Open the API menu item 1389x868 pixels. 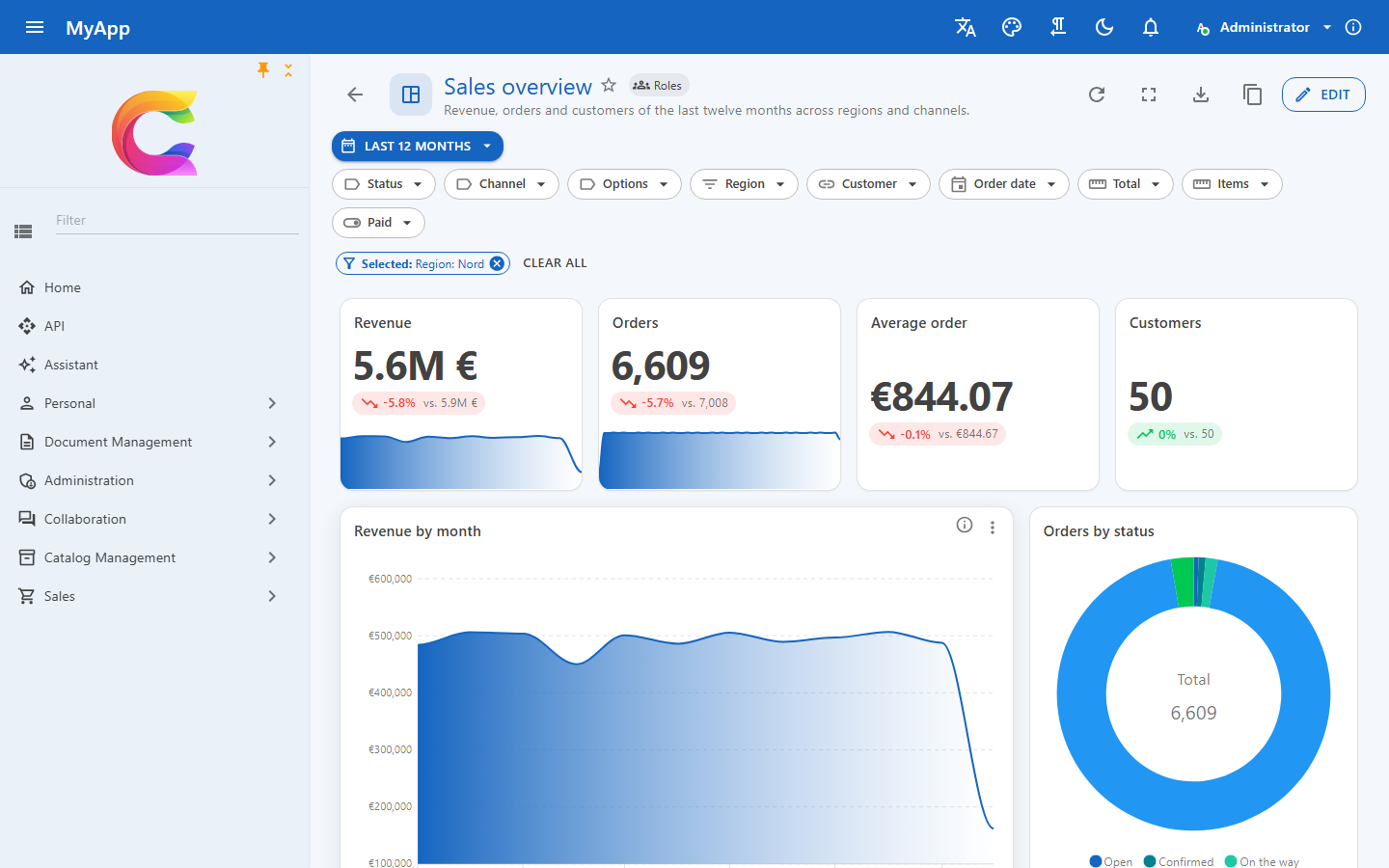point(154,326)
